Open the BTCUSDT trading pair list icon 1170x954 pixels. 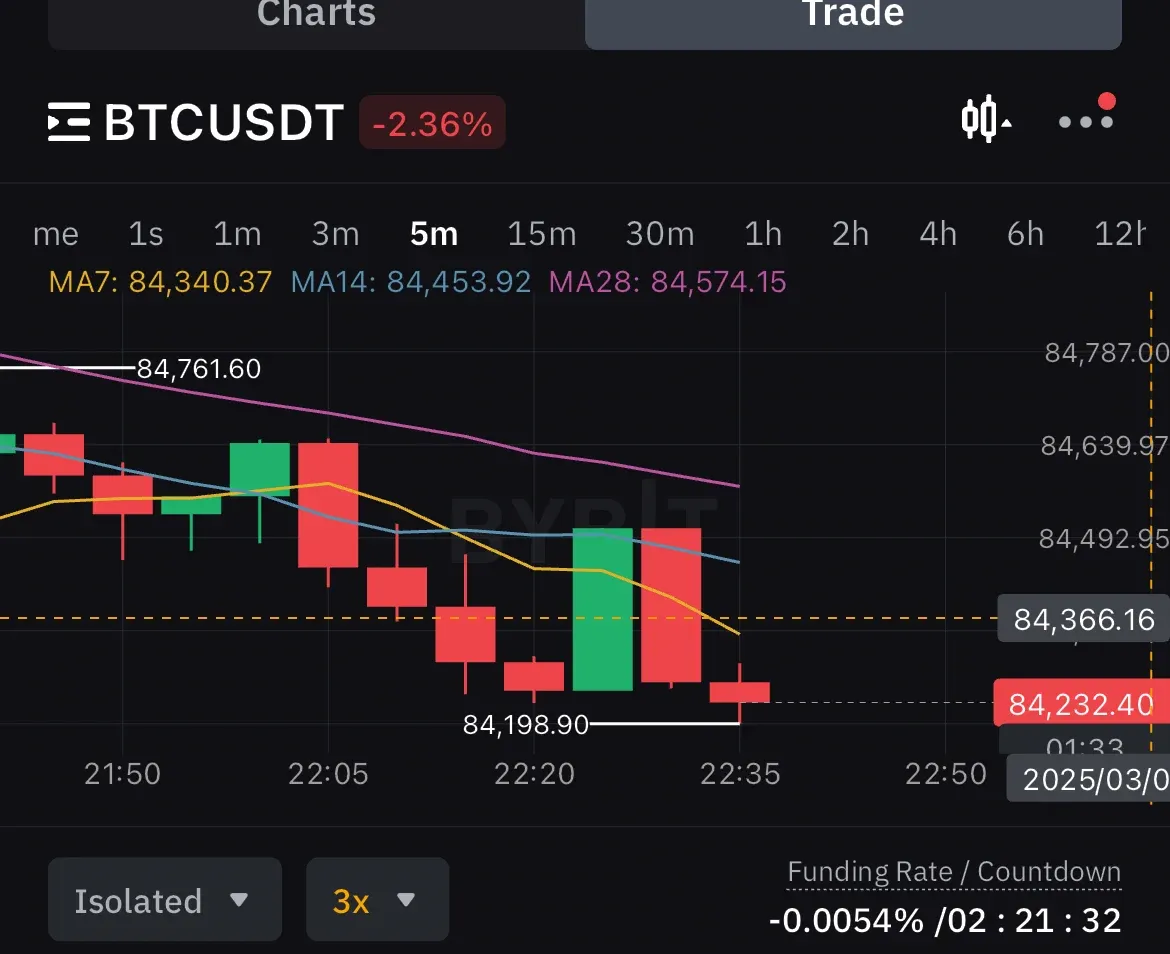click(x=69, y=123)
